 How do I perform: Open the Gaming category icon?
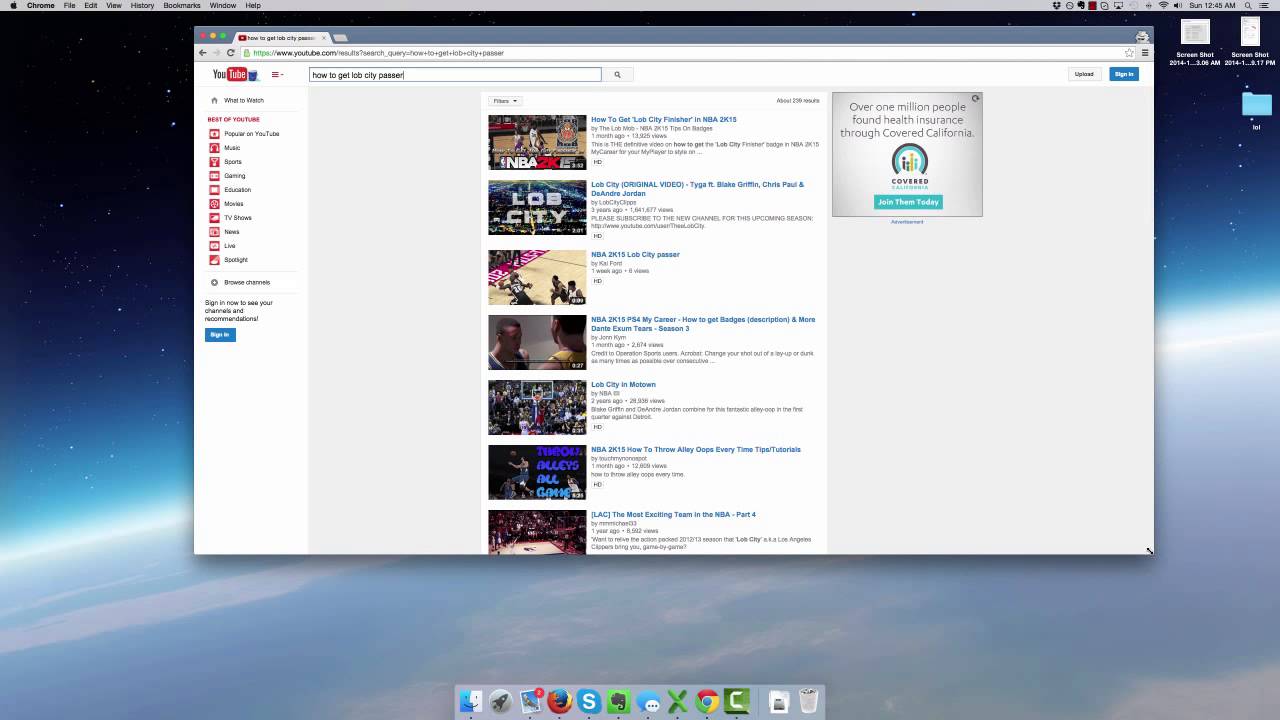click(x=214, y=176)
